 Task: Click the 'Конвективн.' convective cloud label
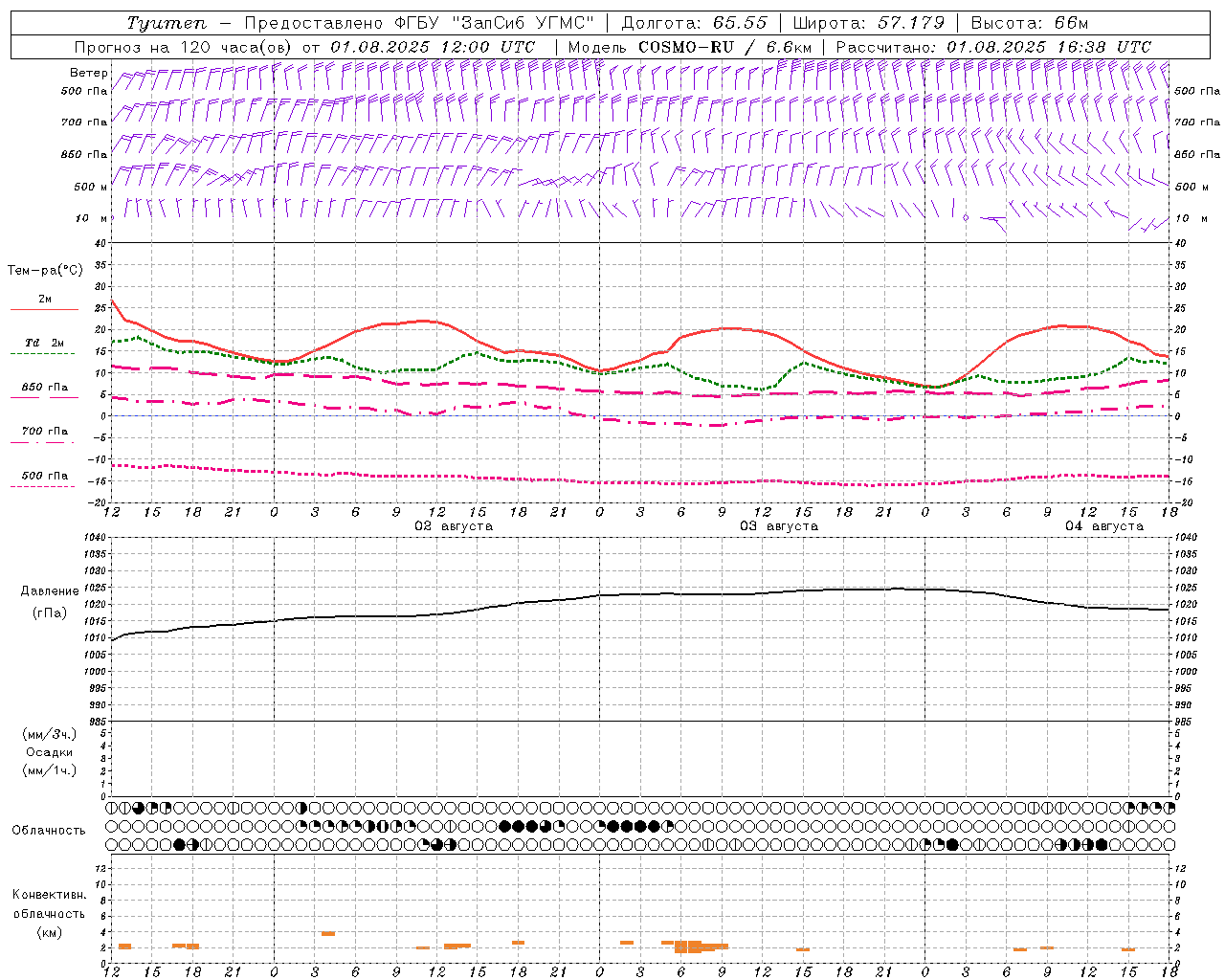50,895
